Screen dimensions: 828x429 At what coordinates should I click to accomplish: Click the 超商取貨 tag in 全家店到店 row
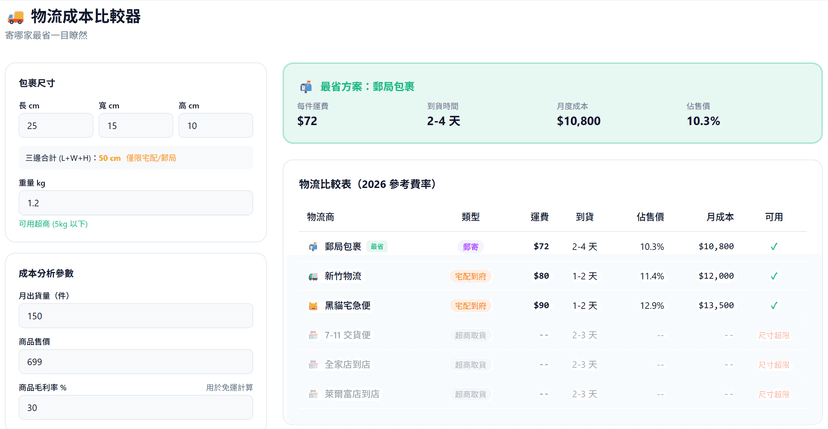click(x=471, y=365)
